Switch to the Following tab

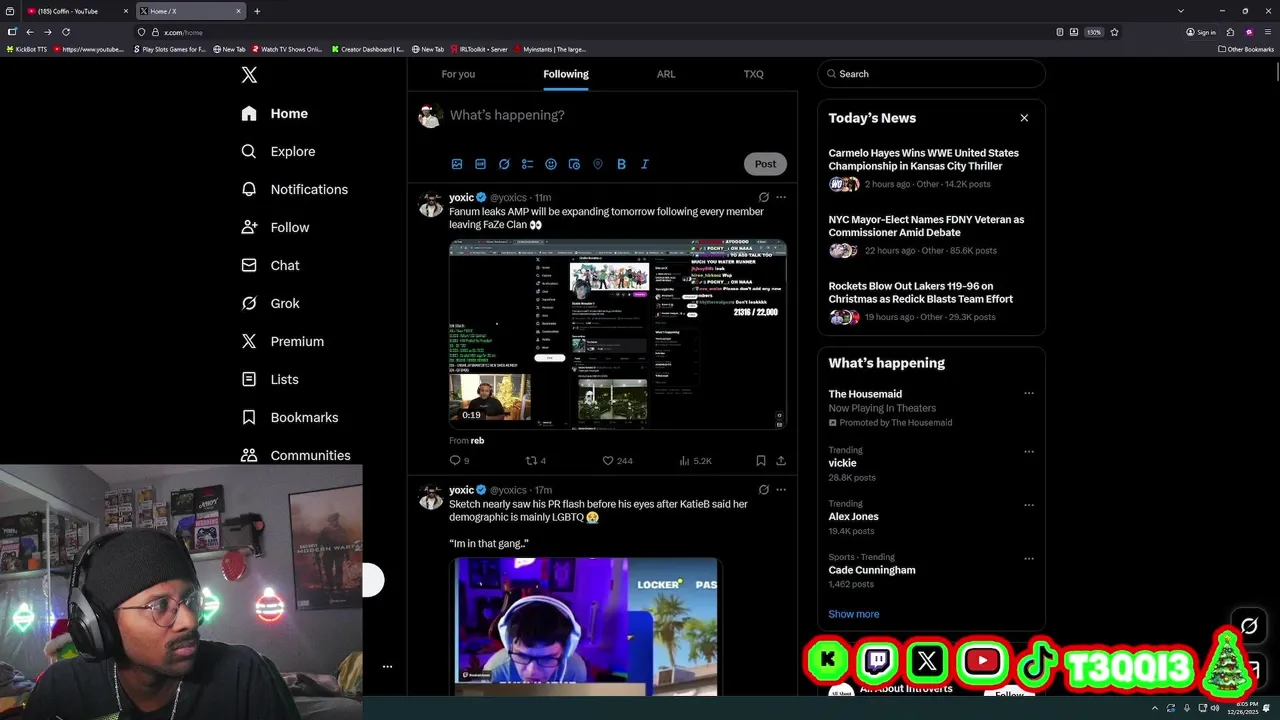point(566,74)
